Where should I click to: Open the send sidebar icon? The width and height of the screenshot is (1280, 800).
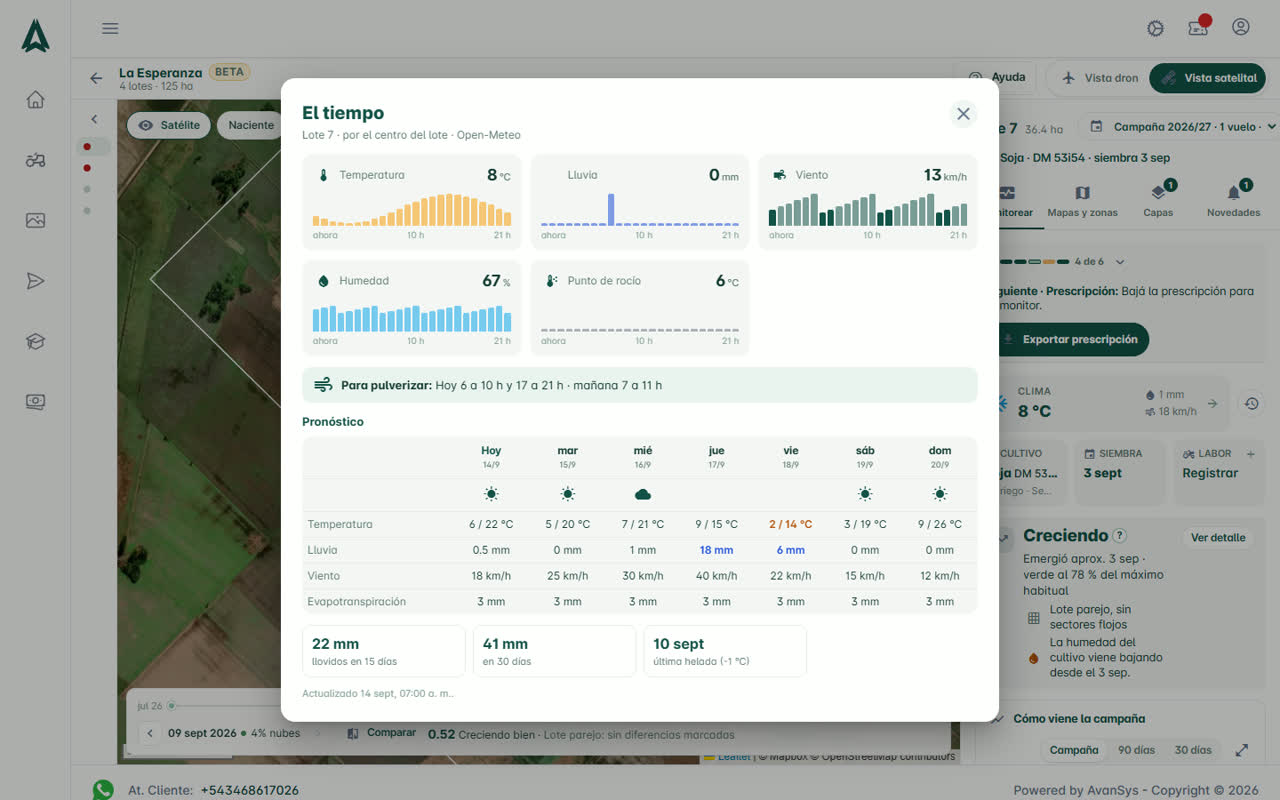pos(35,281)
